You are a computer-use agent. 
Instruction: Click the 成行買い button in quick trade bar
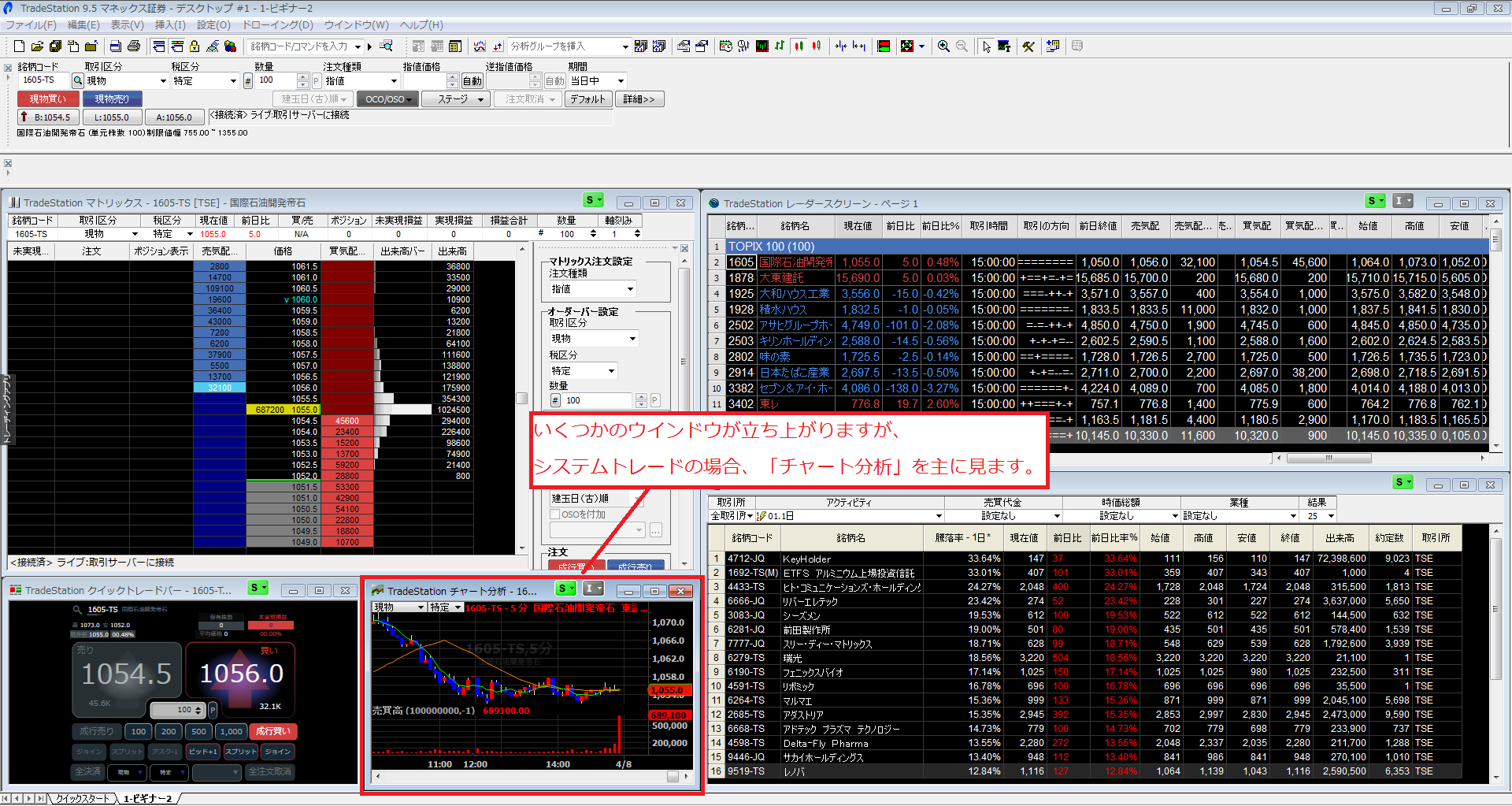point(273,731)
